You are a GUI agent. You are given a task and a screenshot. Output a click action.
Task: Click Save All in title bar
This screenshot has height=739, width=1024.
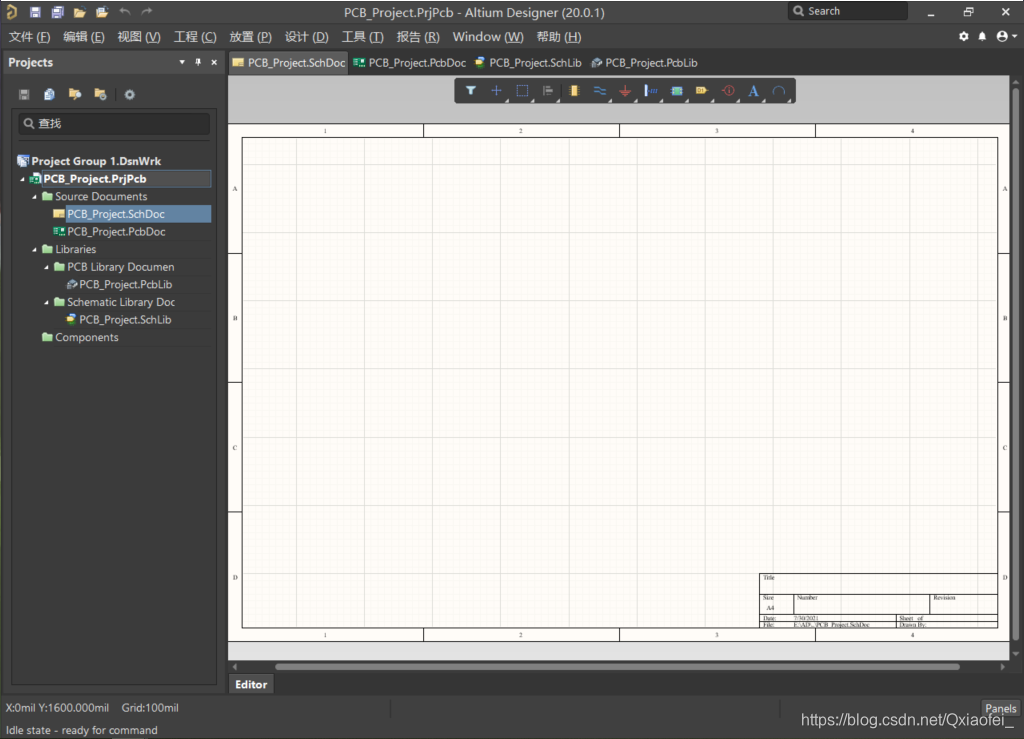click(57, 12)
